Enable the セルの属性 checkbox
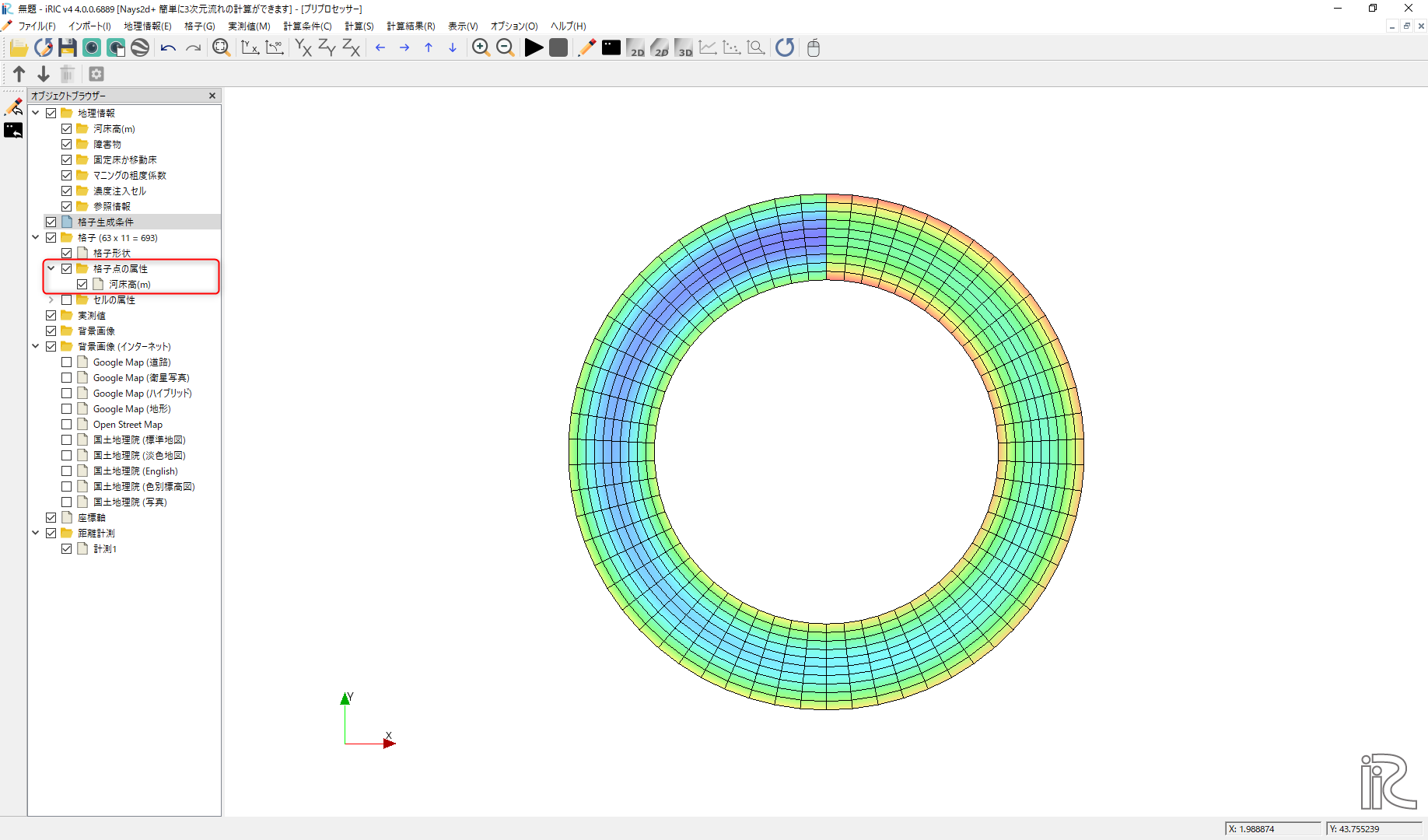Image resolution: width=1428 pixels, height=840 pixels. [x=66, y=300]
